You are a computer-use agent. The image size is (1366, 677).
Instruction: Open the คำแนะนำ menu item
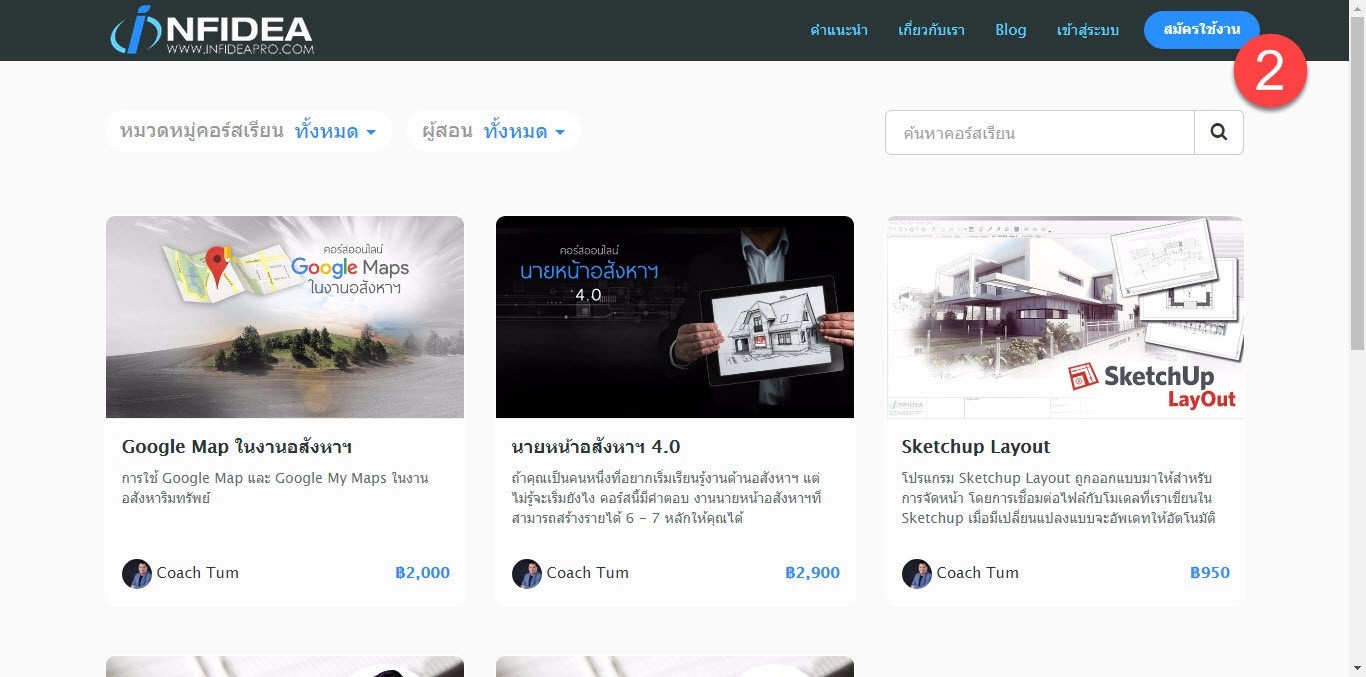(839, 30)
